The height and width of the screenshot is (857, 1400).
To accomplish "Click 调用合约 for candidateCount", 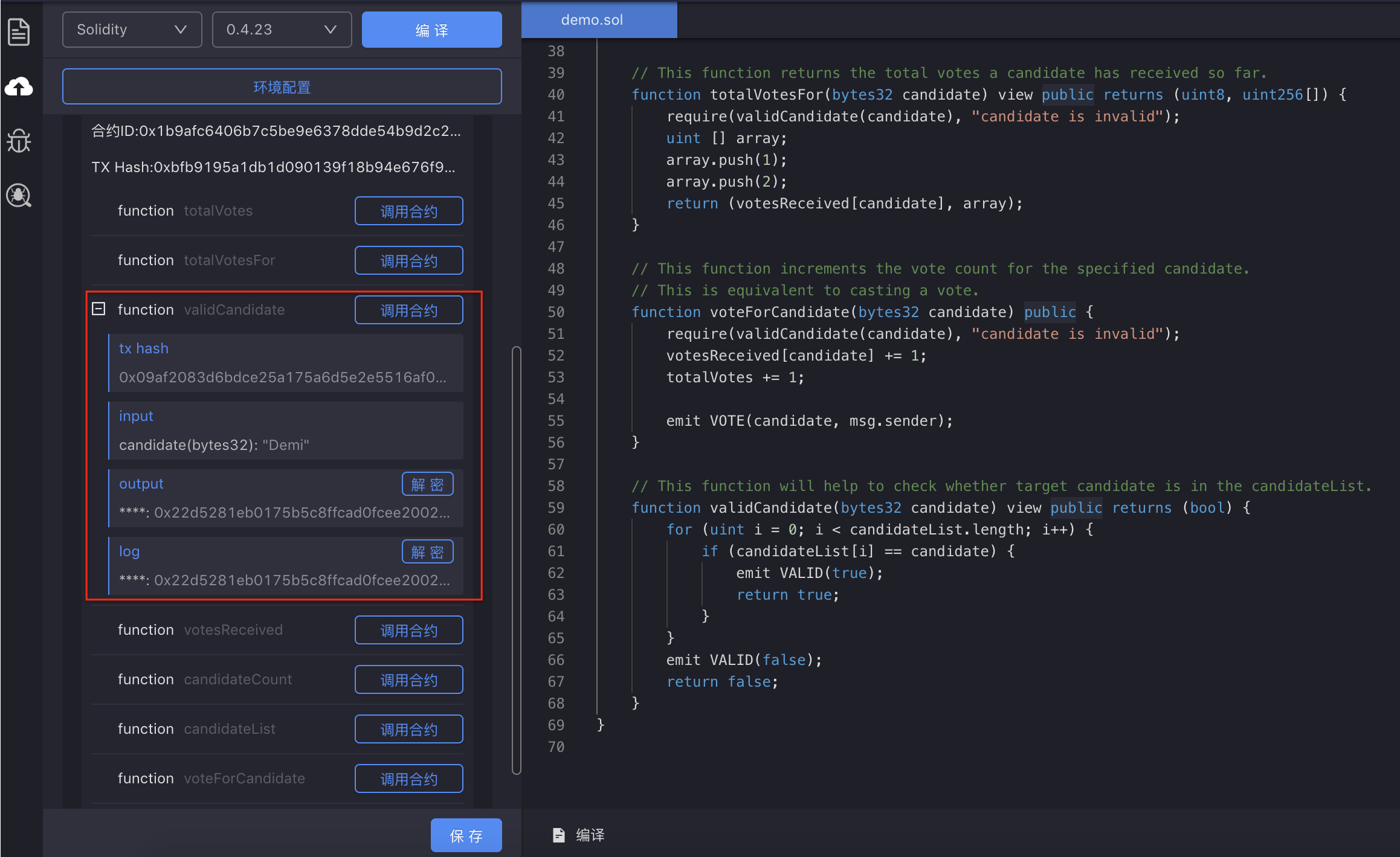I will (408, 679).
